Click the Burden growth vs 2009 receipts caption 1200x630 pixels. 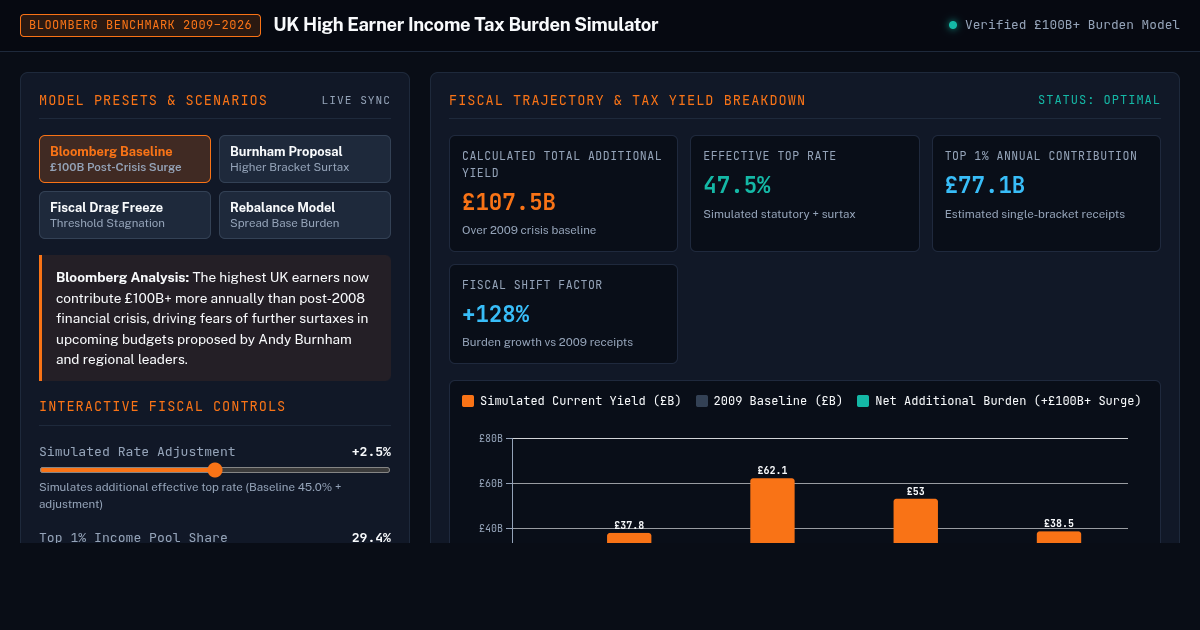tap(547, 343)
